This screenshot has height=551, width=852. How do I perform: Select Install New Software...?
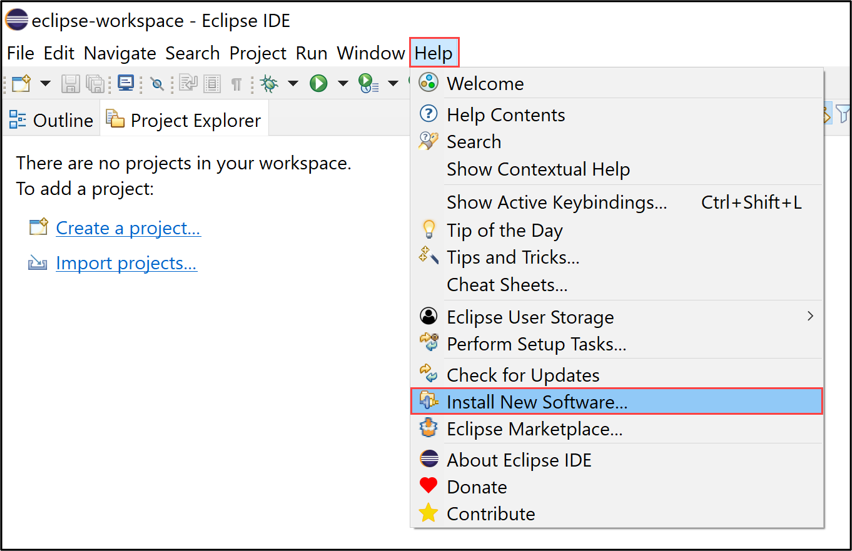coord(617,402)
